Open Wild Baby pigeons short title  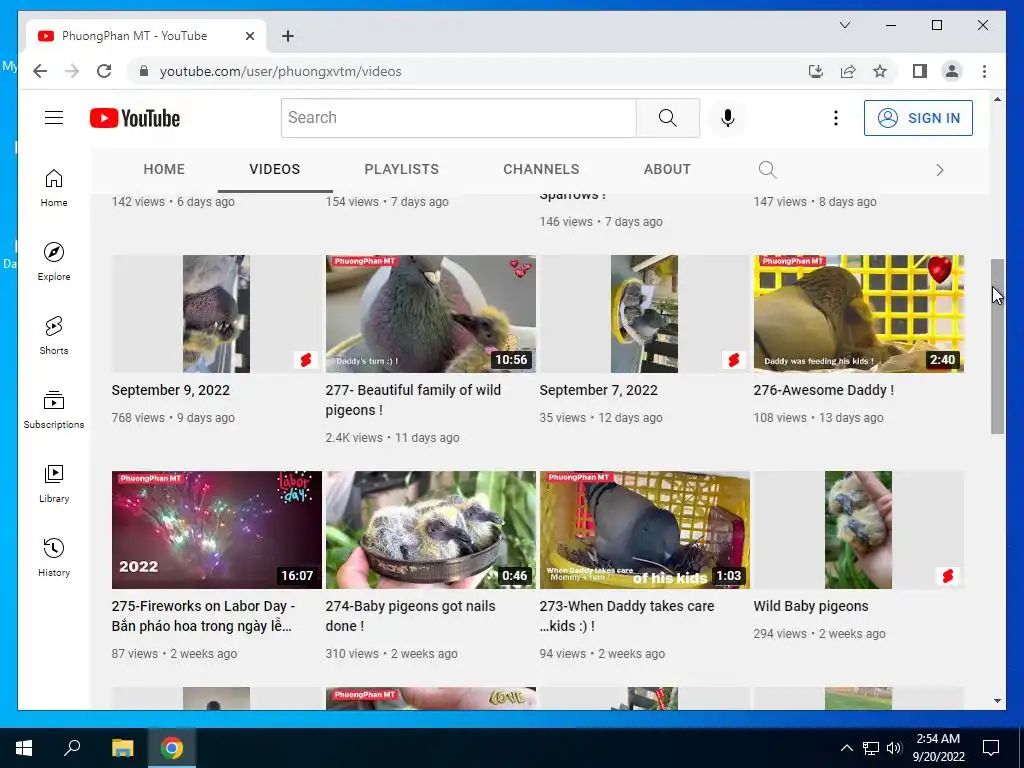pyautogui.click(x=810, y=606)
